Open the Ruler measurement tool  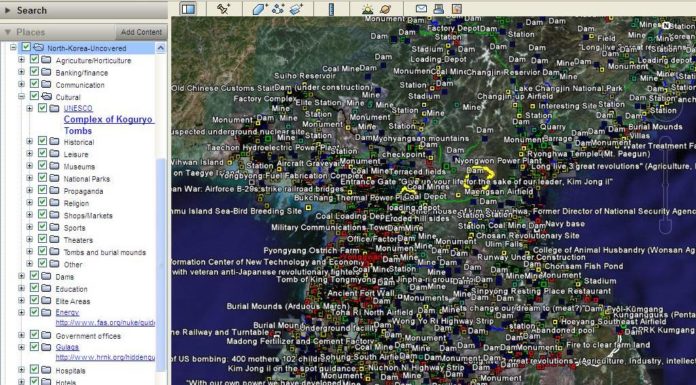pyautogui.click(x=331, y=9)
